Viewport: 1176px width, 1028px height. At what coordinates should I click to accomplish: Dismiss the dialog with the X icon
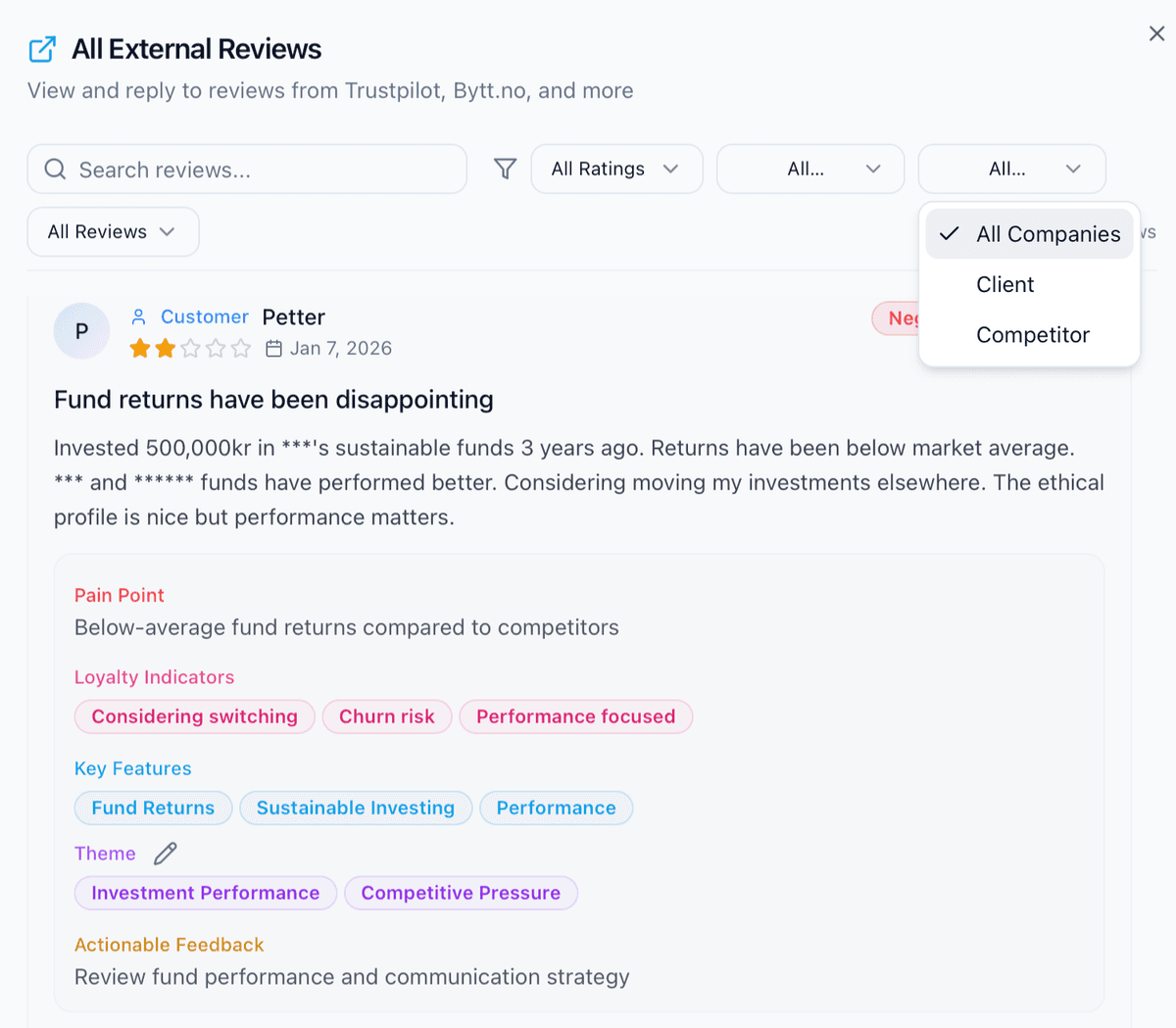(x=1154, y=32)
